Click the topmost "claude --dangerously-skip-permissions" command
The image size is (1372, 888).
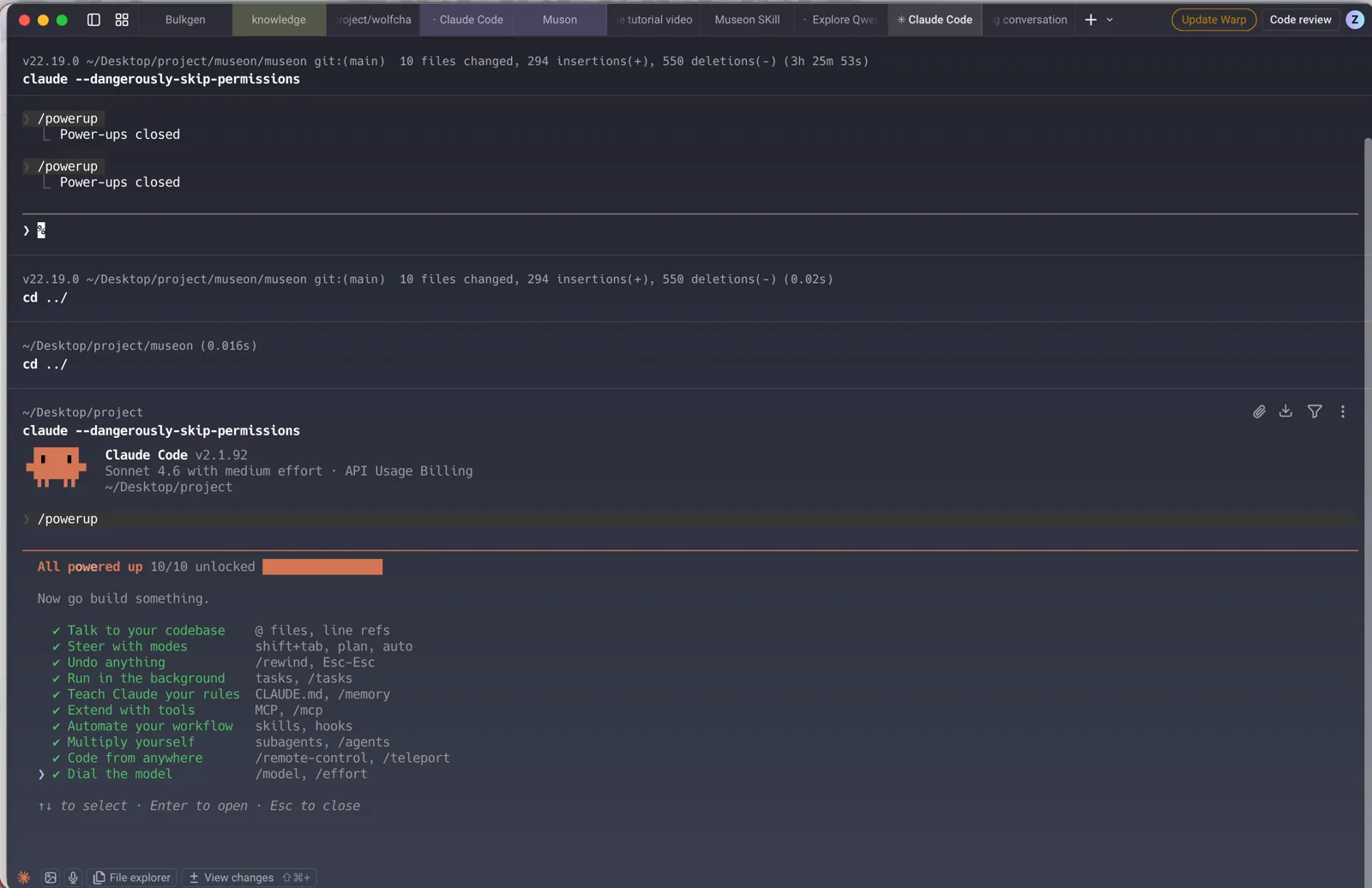pyautogui.click(x=161, y=80)
